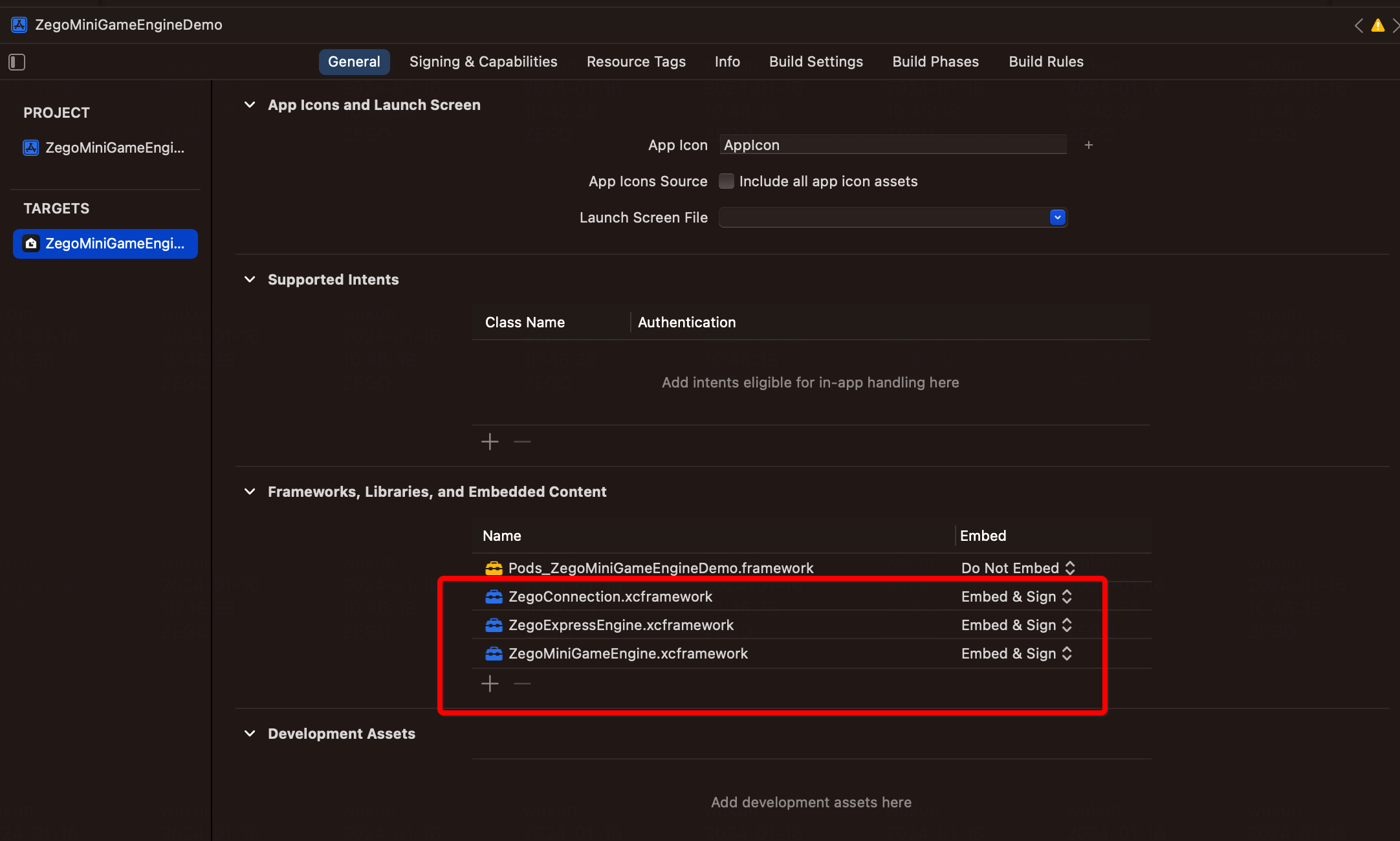The image size is (1400, 841).
Task: Select ZegoConnection.xcframework row name
Action: 610,596
